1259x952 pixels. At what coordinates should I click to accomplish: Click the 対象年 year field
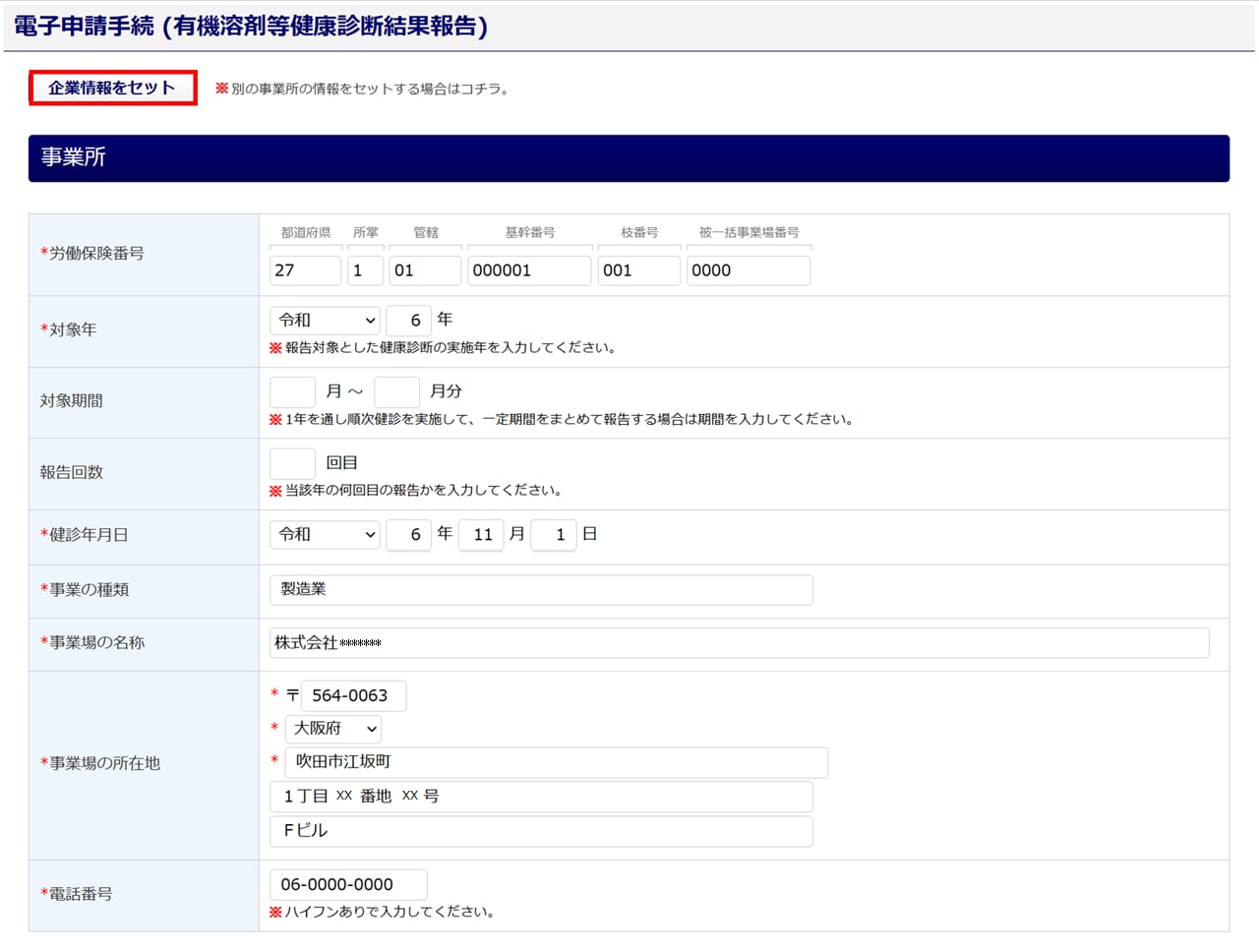point(409,320)
